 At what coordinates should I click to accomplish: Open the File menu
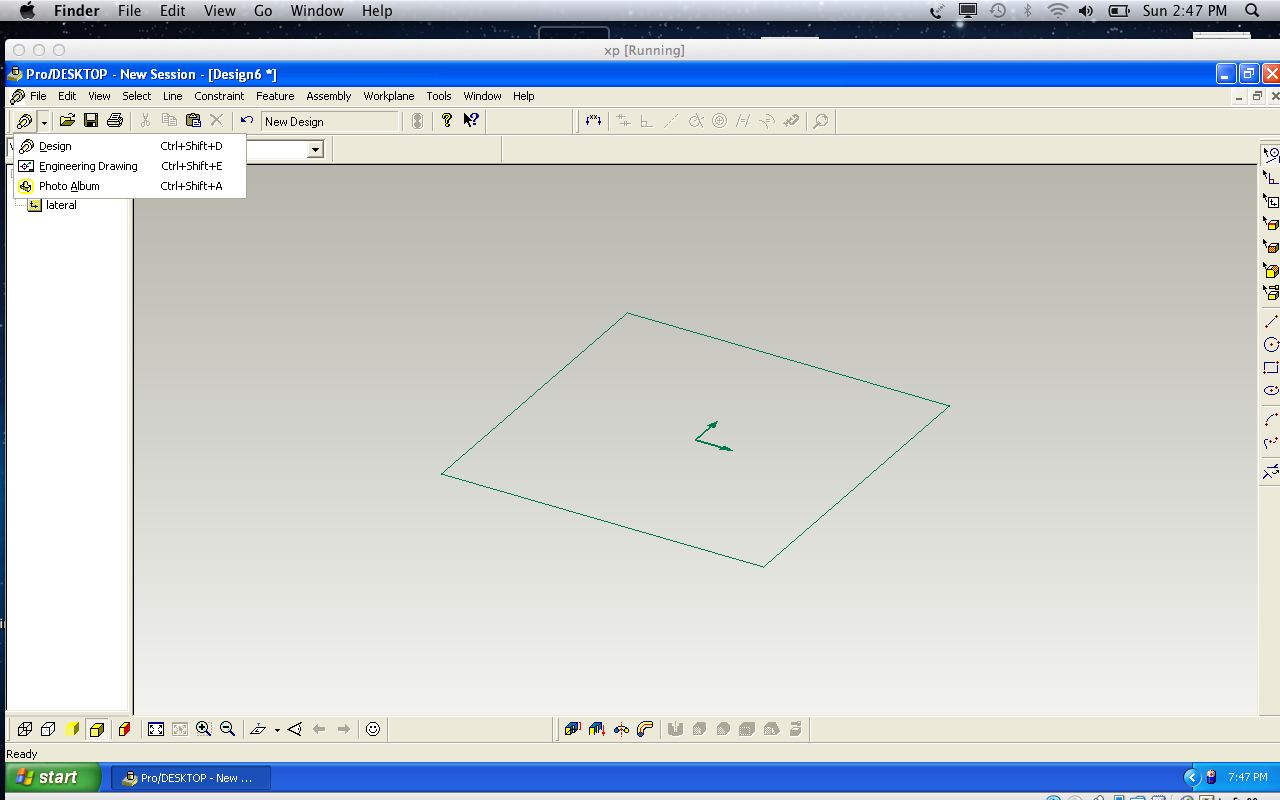pyautogui.click(x=38, y=96)
